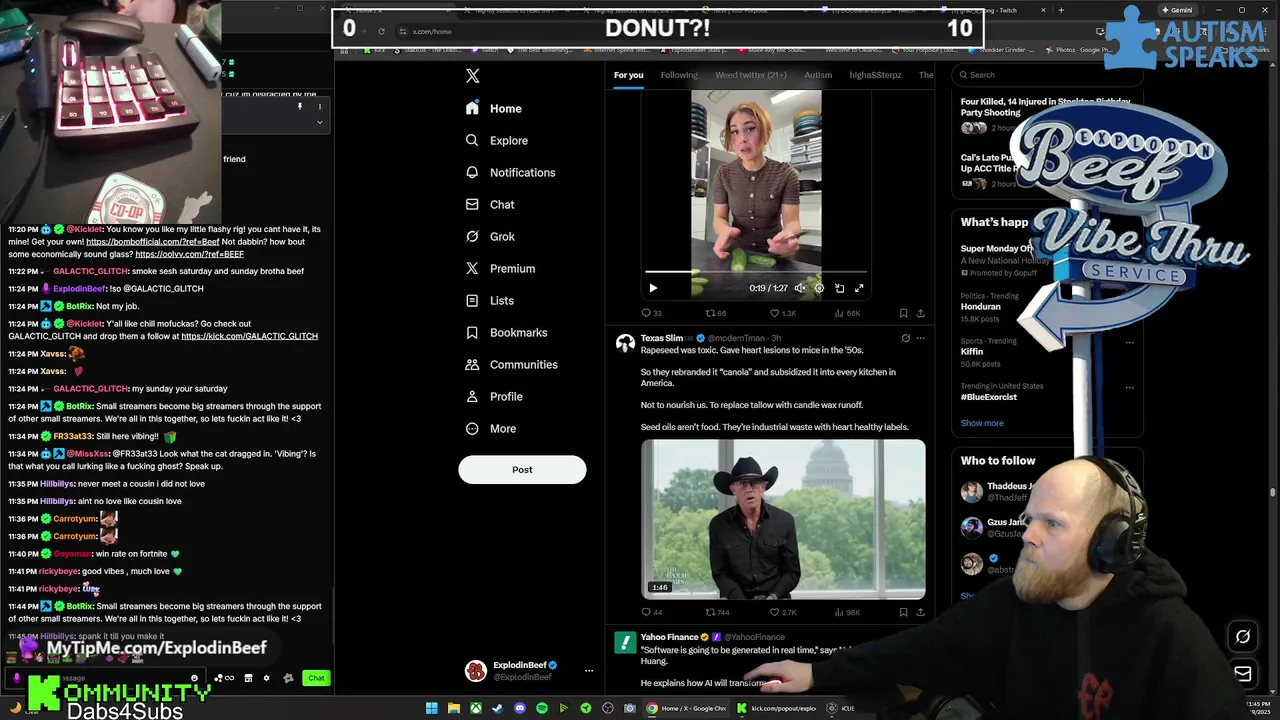Repost the cucumber video post
The width and height of the screenshot is (1280, 720).
pos(715,313)
